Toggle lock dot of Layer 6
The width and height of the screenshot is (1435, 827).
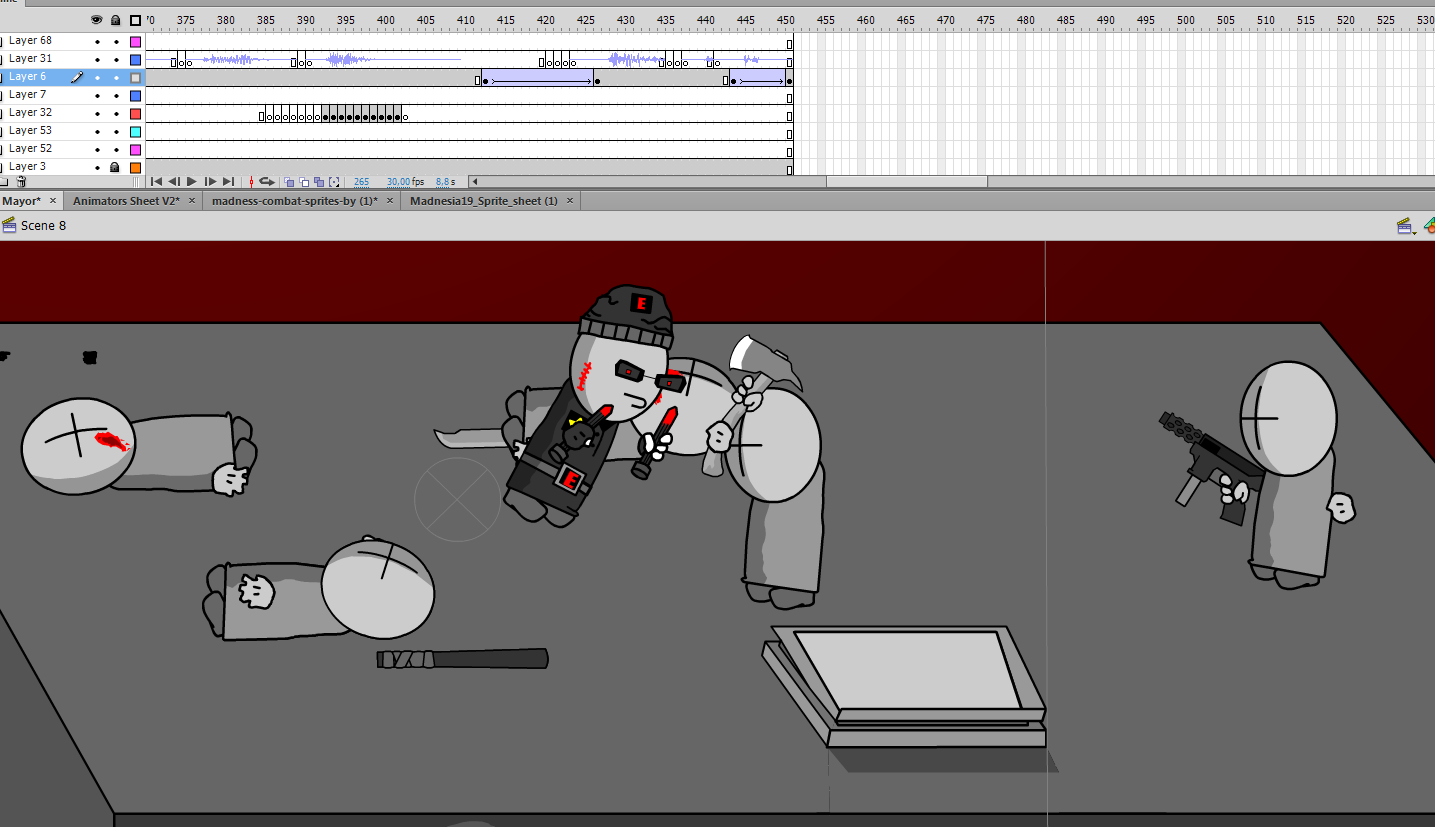tap(116, 78)
